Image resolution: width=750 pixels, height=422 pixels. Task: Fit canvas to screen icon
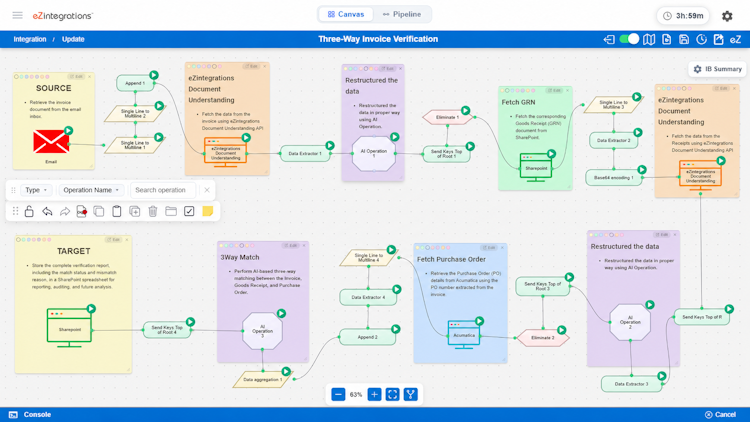[393, 394]
